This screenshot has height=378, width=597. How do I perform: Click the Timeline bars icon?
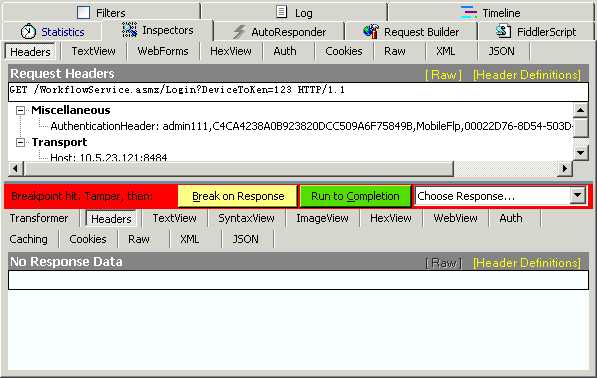pyautogui.click(x=469, y=12)
